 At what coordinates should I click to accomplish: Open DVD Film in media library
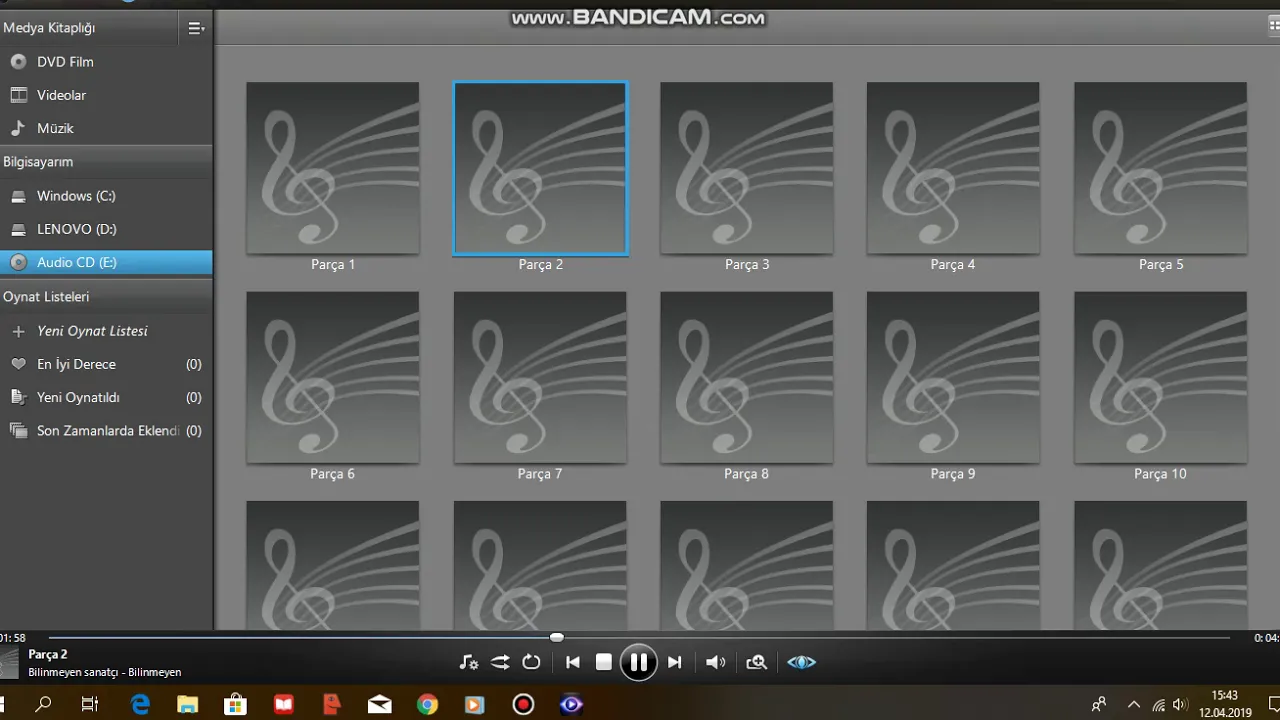(x=106, y=62)
